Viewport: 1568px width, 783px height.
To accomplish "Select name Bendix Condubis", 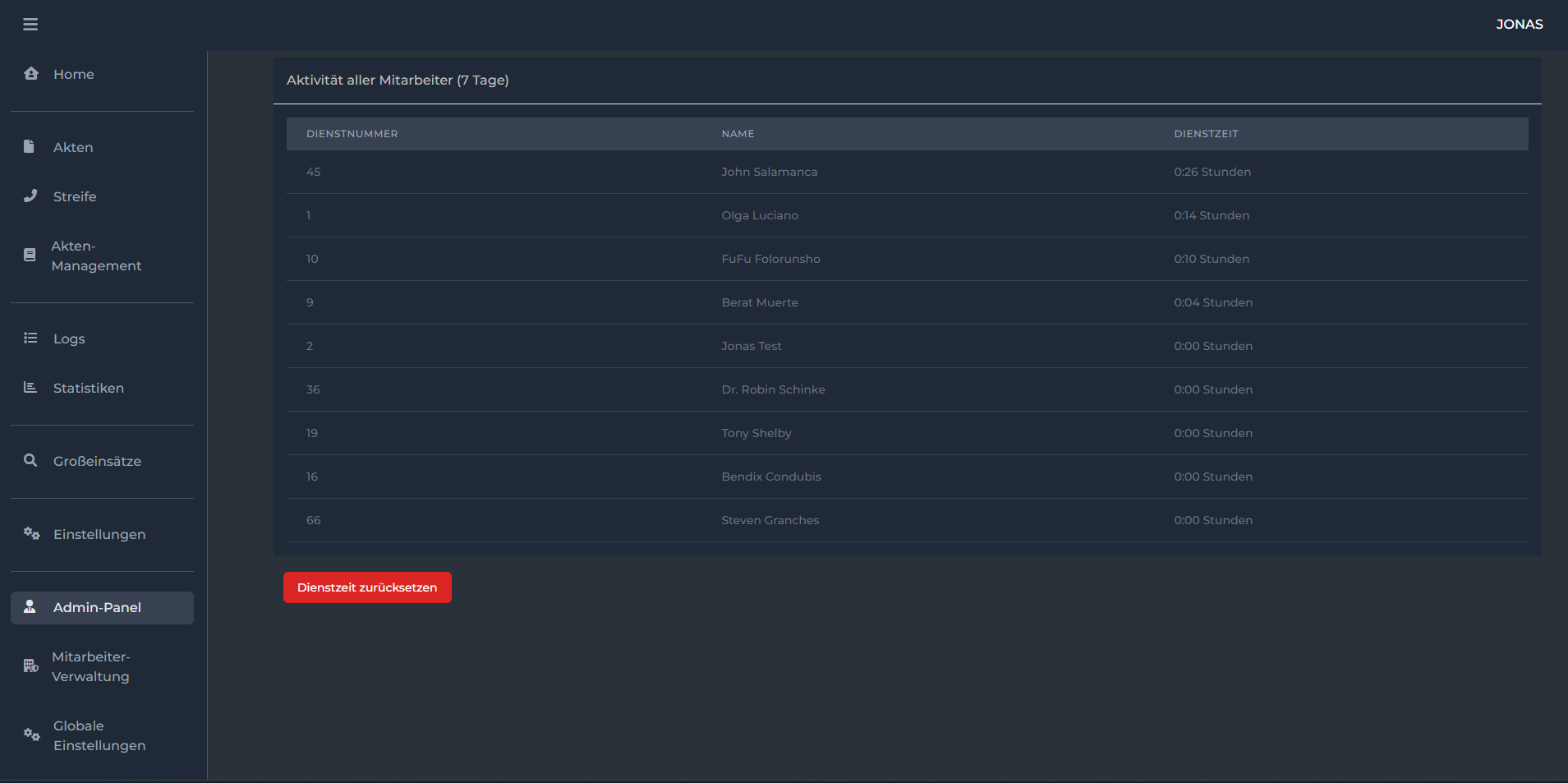I will 771,477.
